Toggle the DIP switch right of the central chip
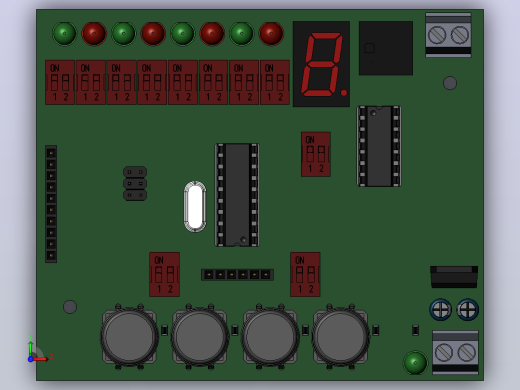Viewport: 520px width, 390px height. pyautogui.click(x=316, y=154)
